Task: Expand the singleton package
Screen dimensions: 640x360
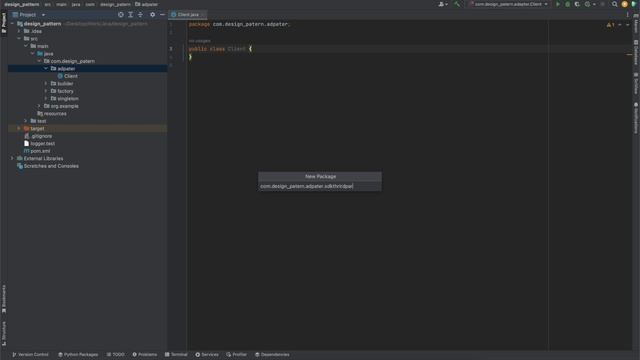Action: (x=46, y=98)
